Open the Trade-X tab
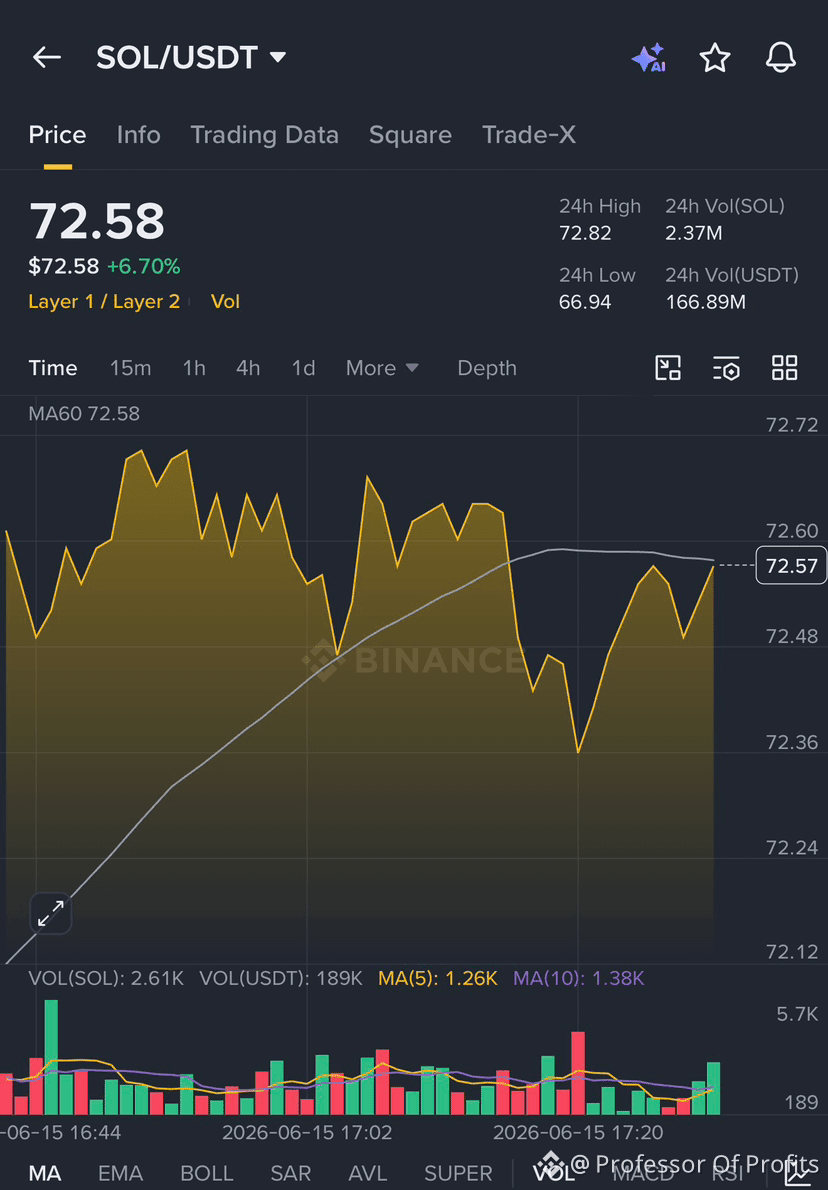The image size is (828, 1190). pos(529,135)
